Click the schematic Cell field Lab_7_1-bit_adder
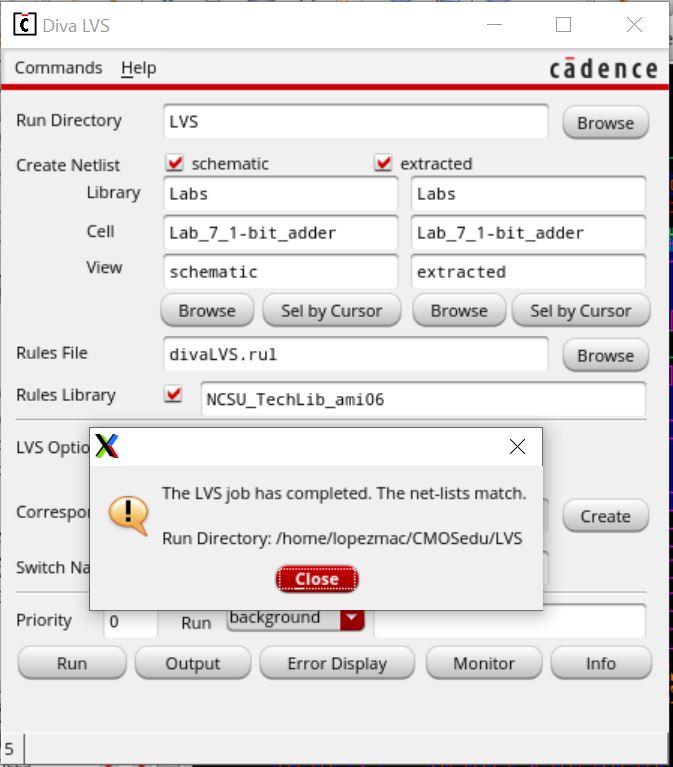Image resolution: width=673 pixels, height=767 pixels. point(280,233)
